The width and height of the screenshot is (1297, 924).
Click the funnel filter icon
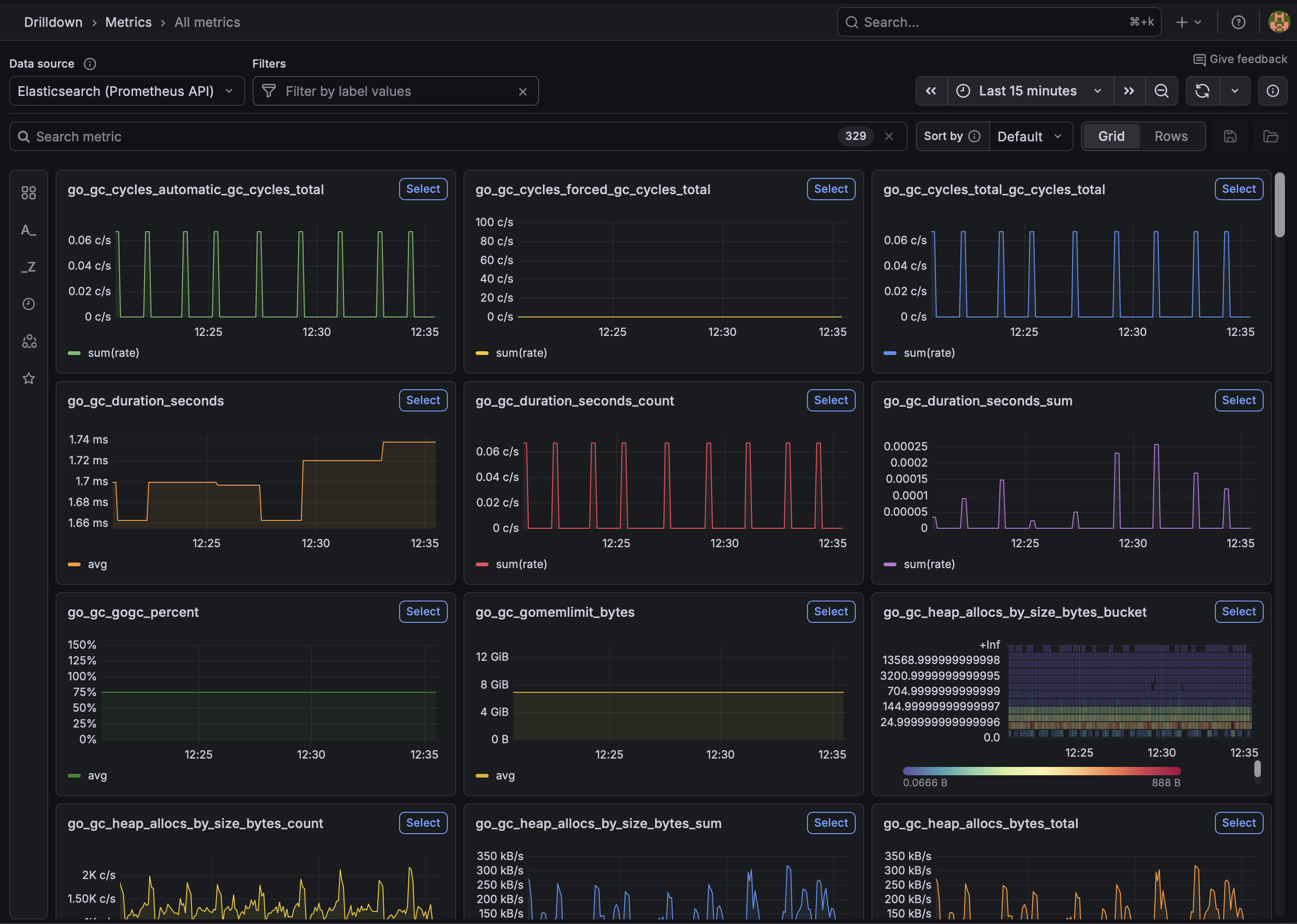pyautogui.click(x=268, y=91)
